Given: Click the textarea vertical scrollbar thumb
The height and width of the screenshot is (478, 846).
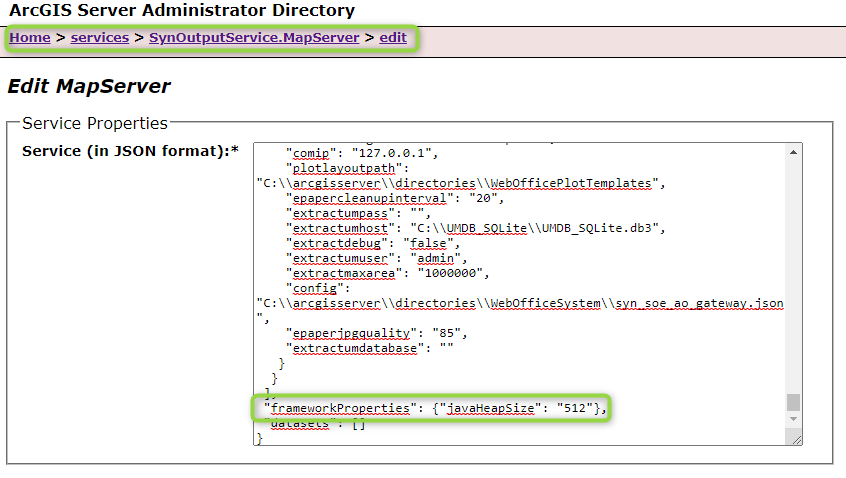Looking at the screenshot, I should 794,402.
